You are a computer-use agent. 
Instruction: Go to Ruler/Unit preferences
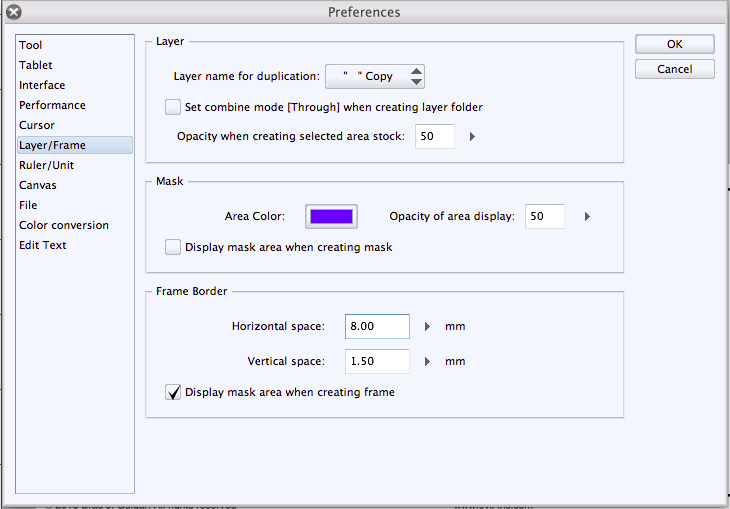[46, 165]
